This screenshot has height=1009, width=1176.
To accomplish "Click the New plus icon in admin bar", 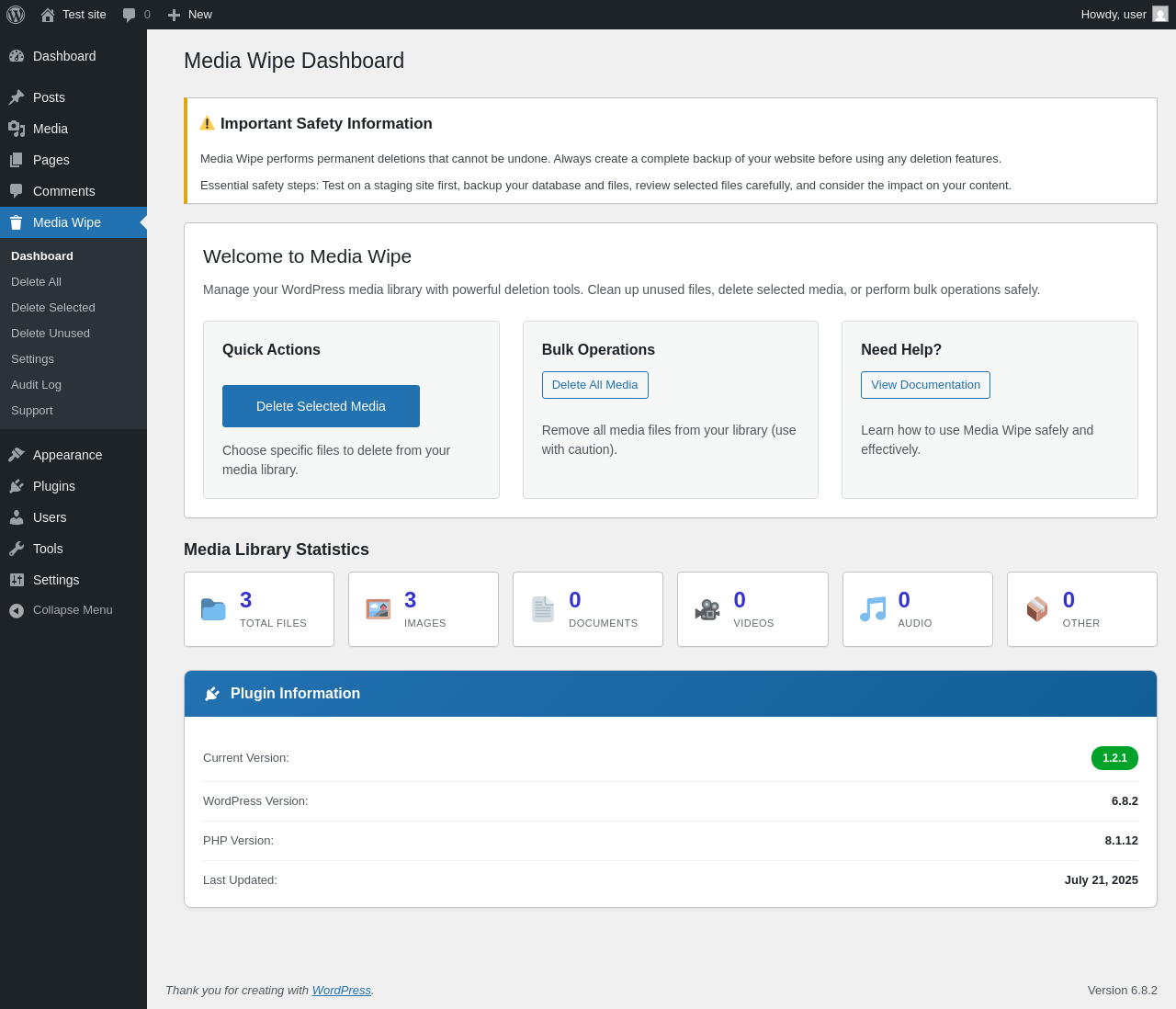I will (x=174, y=15).
